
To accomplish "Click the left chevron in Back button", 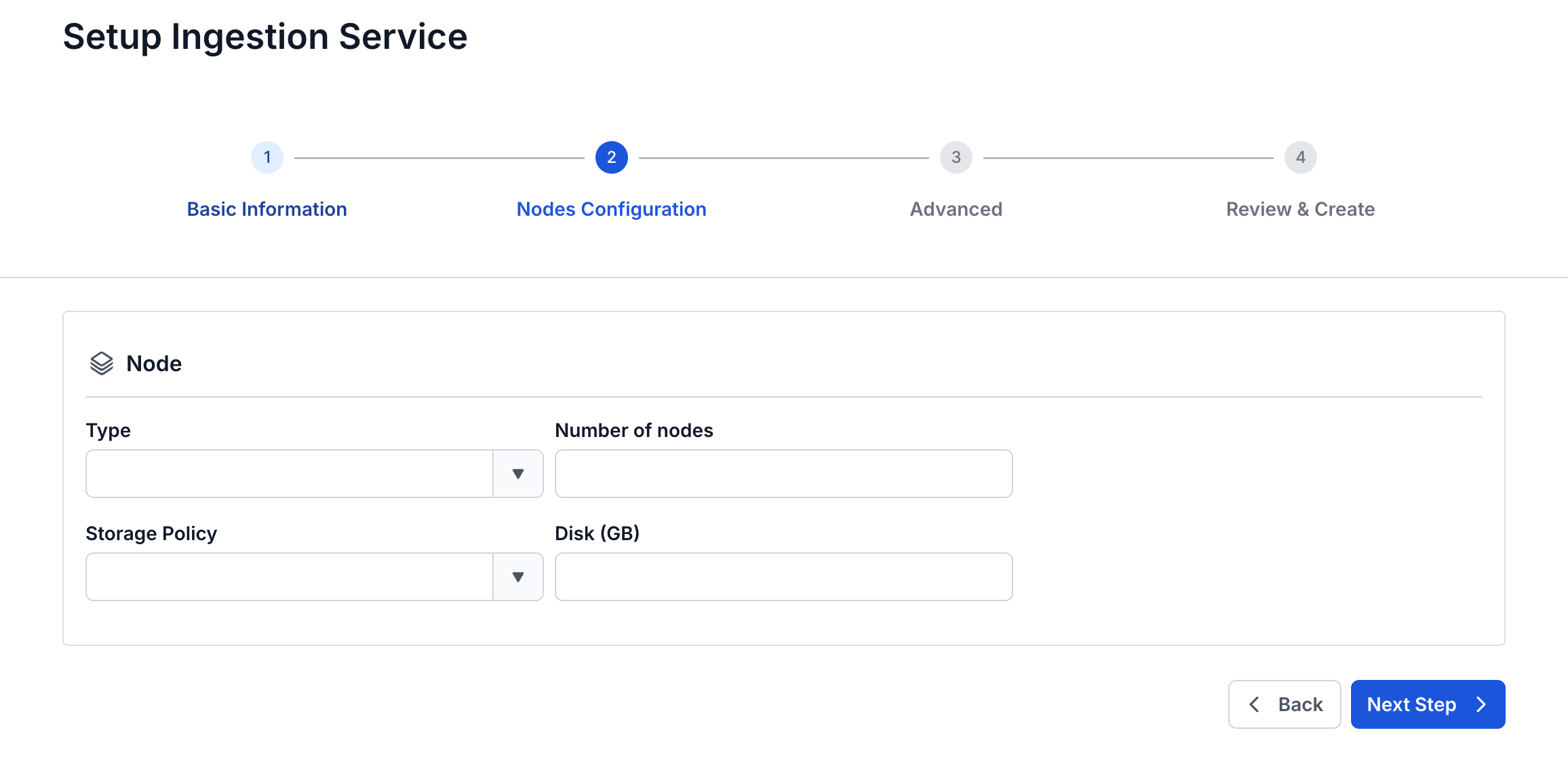I will (x=1255, y=704).
